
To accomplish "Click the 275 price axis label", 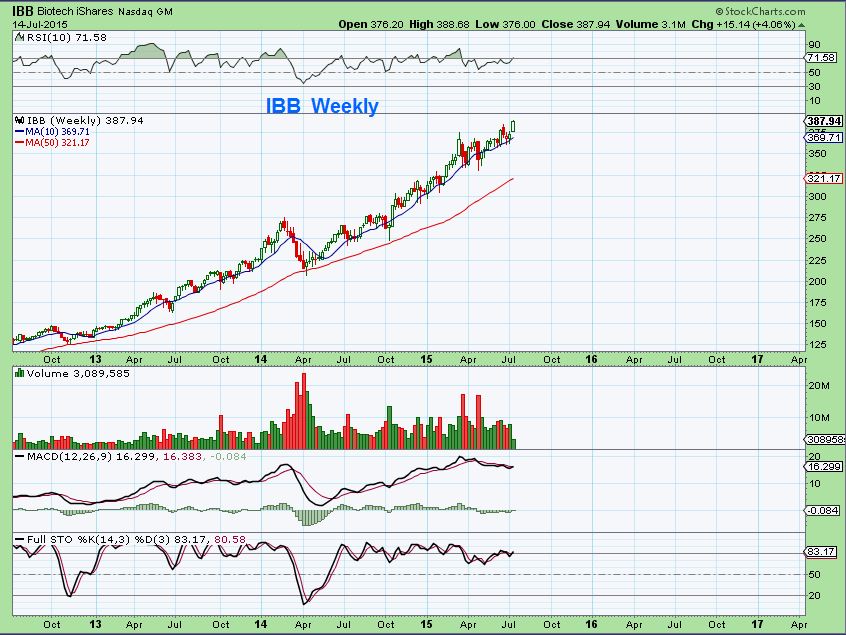I will [817, 217].
